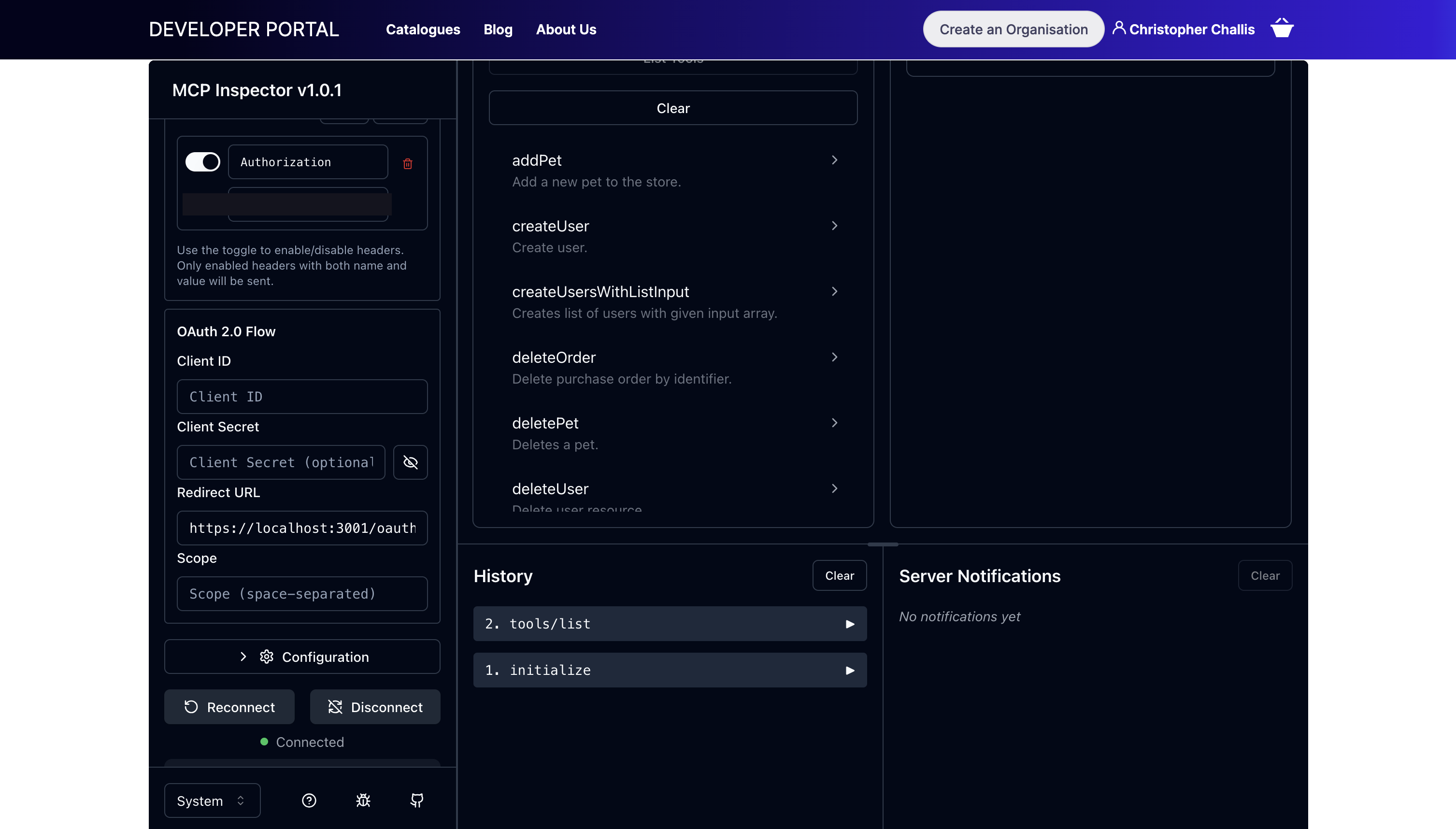
Task: Focus the Client ID input field
Action: click(302, 396)
